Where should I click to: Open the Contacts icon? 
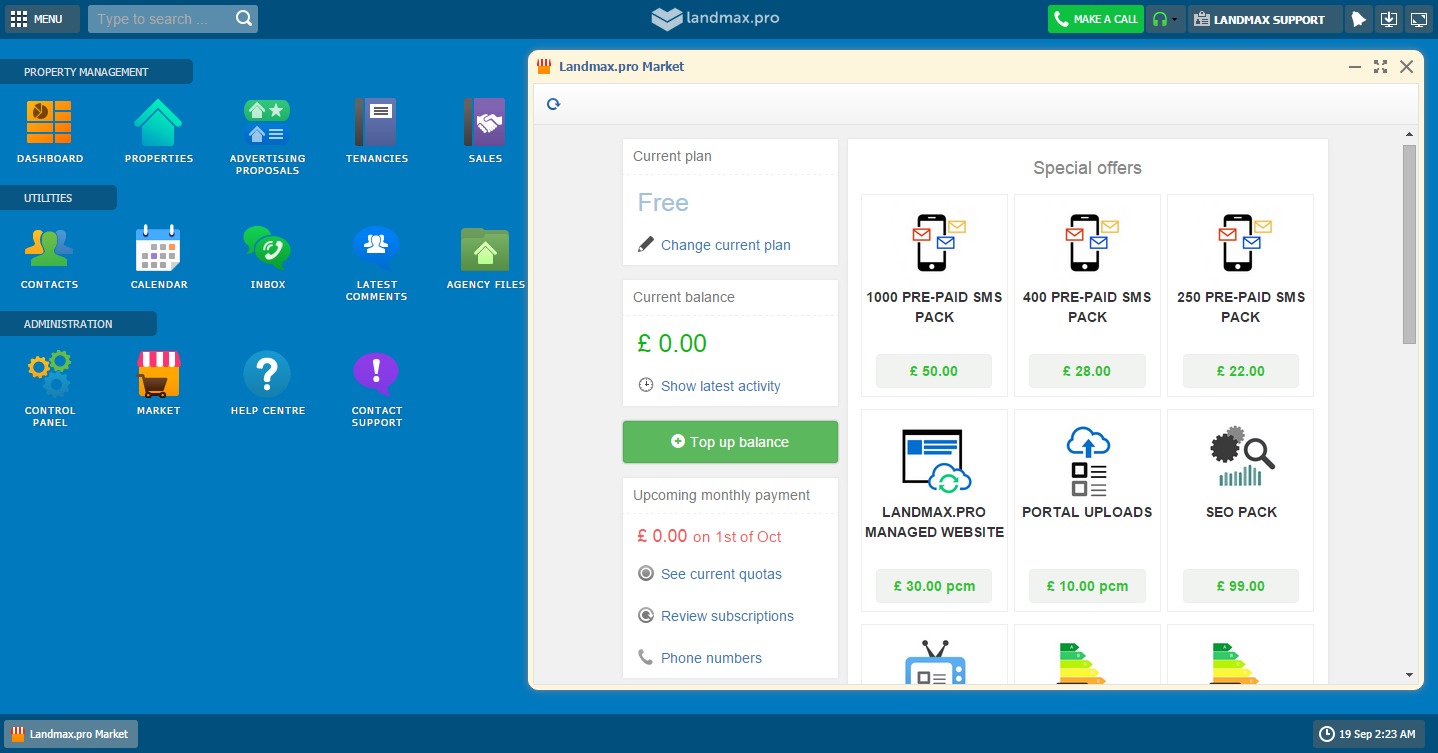(49, 249)
